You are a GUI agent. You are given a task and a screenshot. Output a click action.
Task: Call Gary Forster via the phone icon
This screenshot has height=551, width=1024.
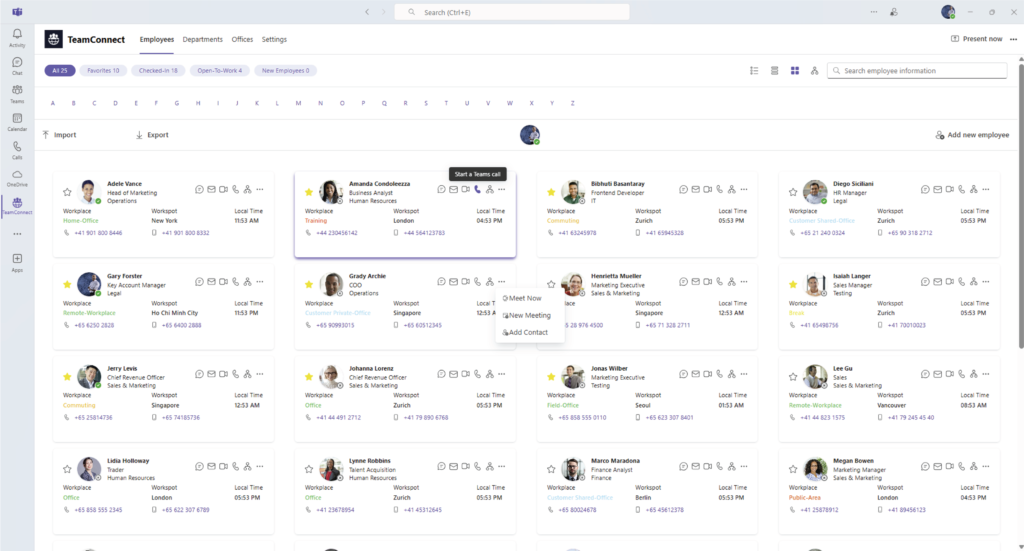pos(236,282)
